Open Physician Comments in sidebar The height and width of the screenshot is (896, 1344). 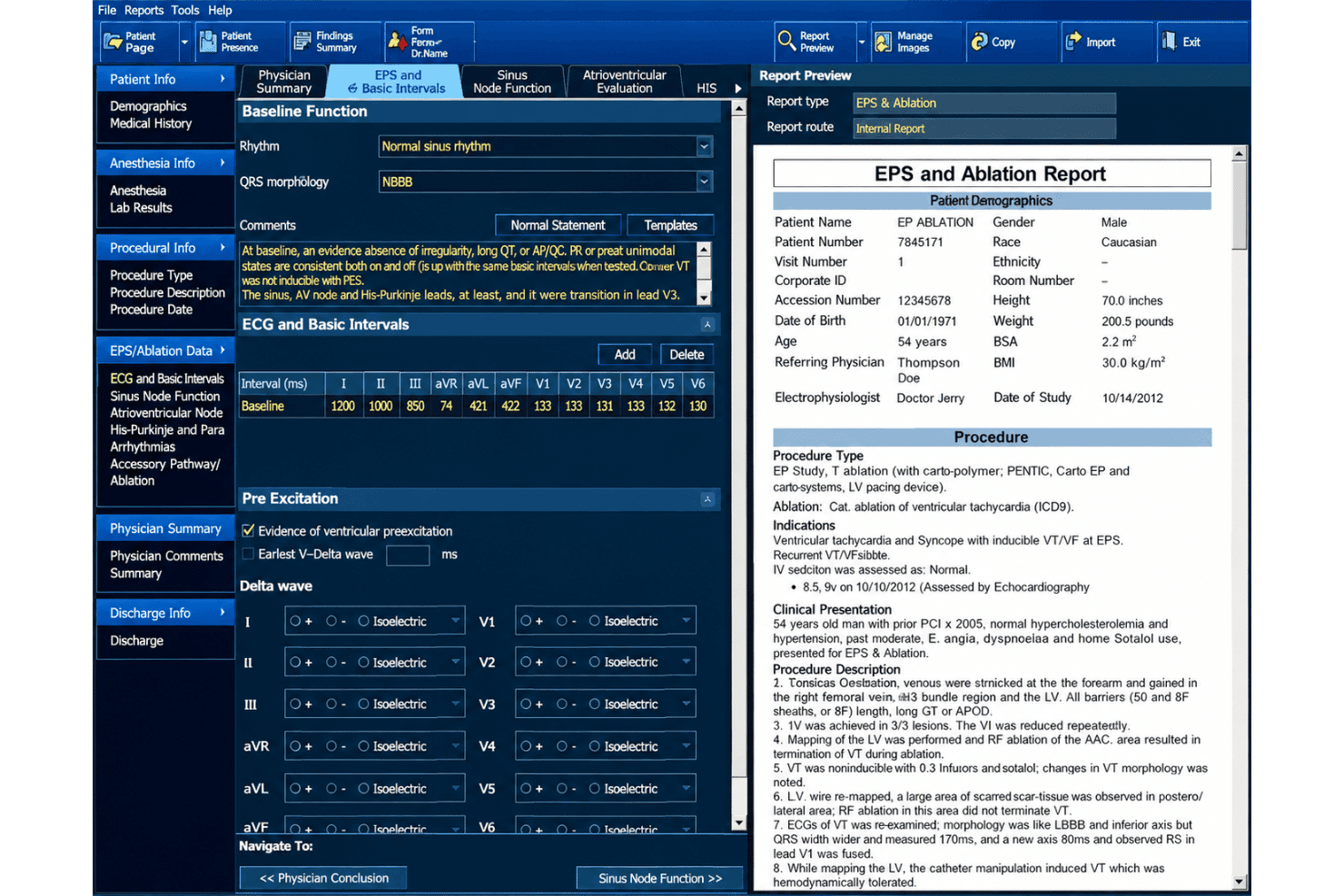166,556
